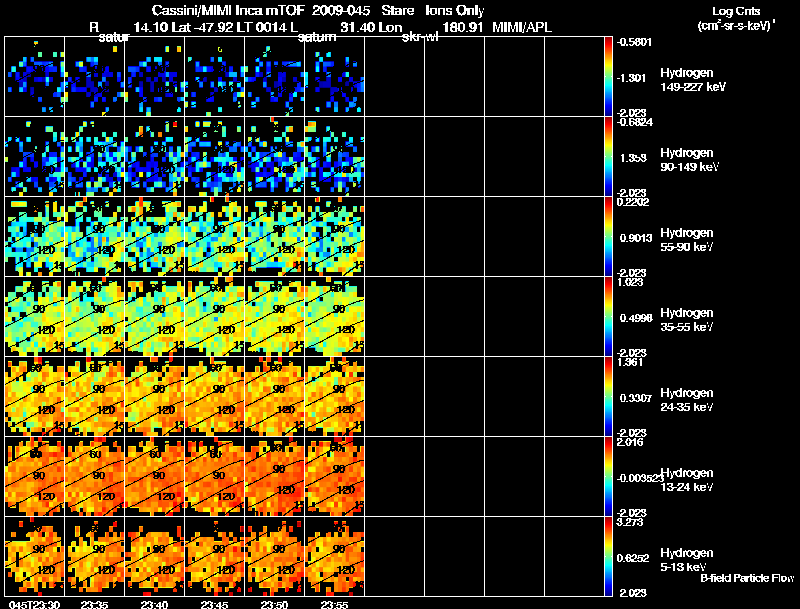This screenshot has height=609, width=800.
Task: Click the 'Hydrogen 5-13 keV' row label
Action: [x=687, y=560]
